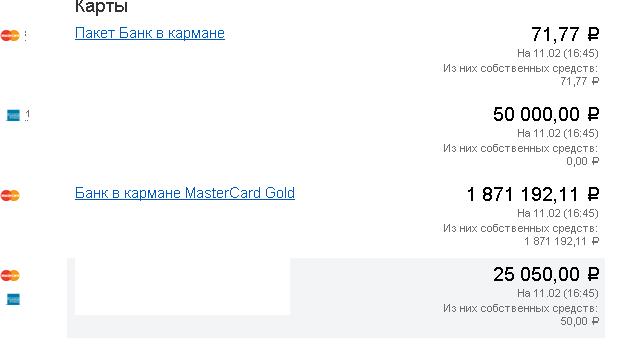This screenshot has width=642, height=363.
Task: Select the blank white card name box
Action: click(x=183, y=286)
